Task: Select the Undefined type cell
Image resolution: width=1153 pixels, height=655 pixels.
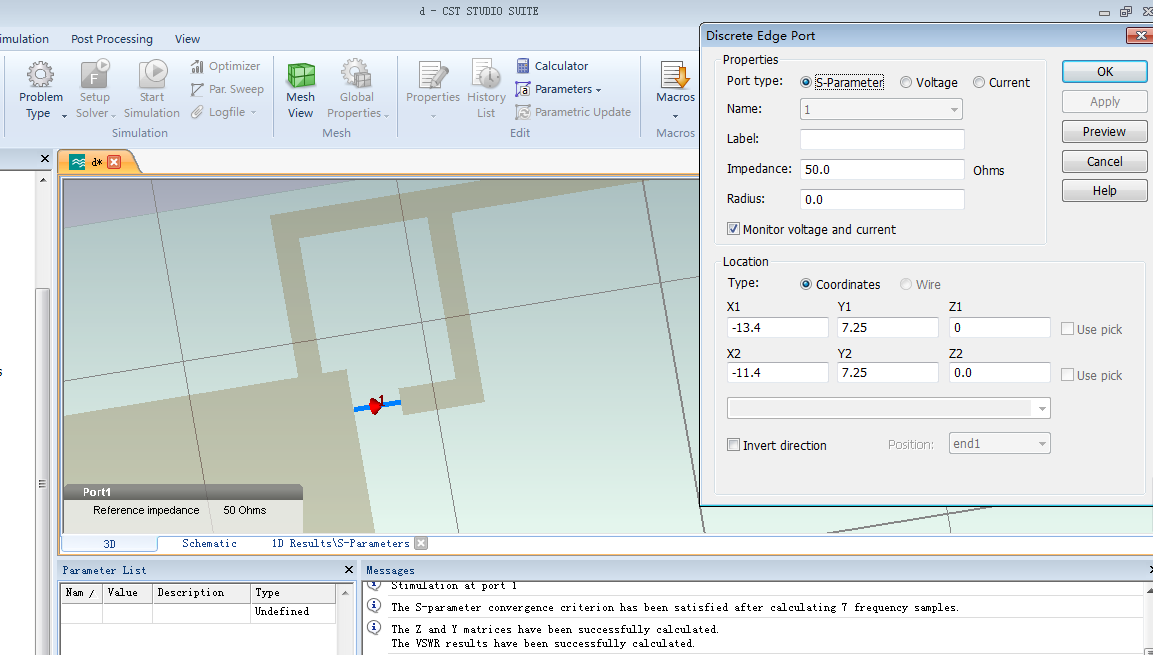Action: pyautogui.click(x=293, y=612)
